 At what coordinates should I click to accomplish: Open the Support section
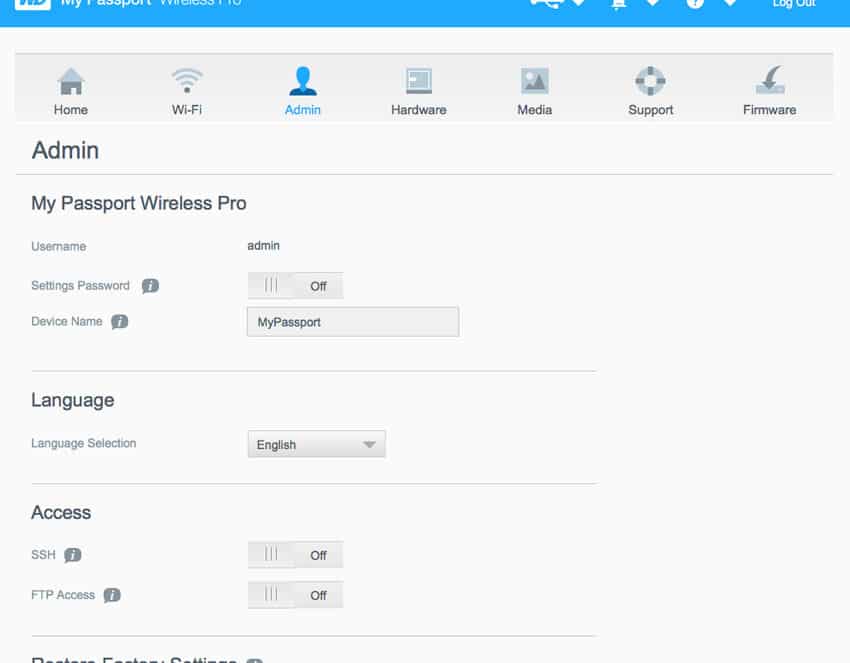[651, 91]
